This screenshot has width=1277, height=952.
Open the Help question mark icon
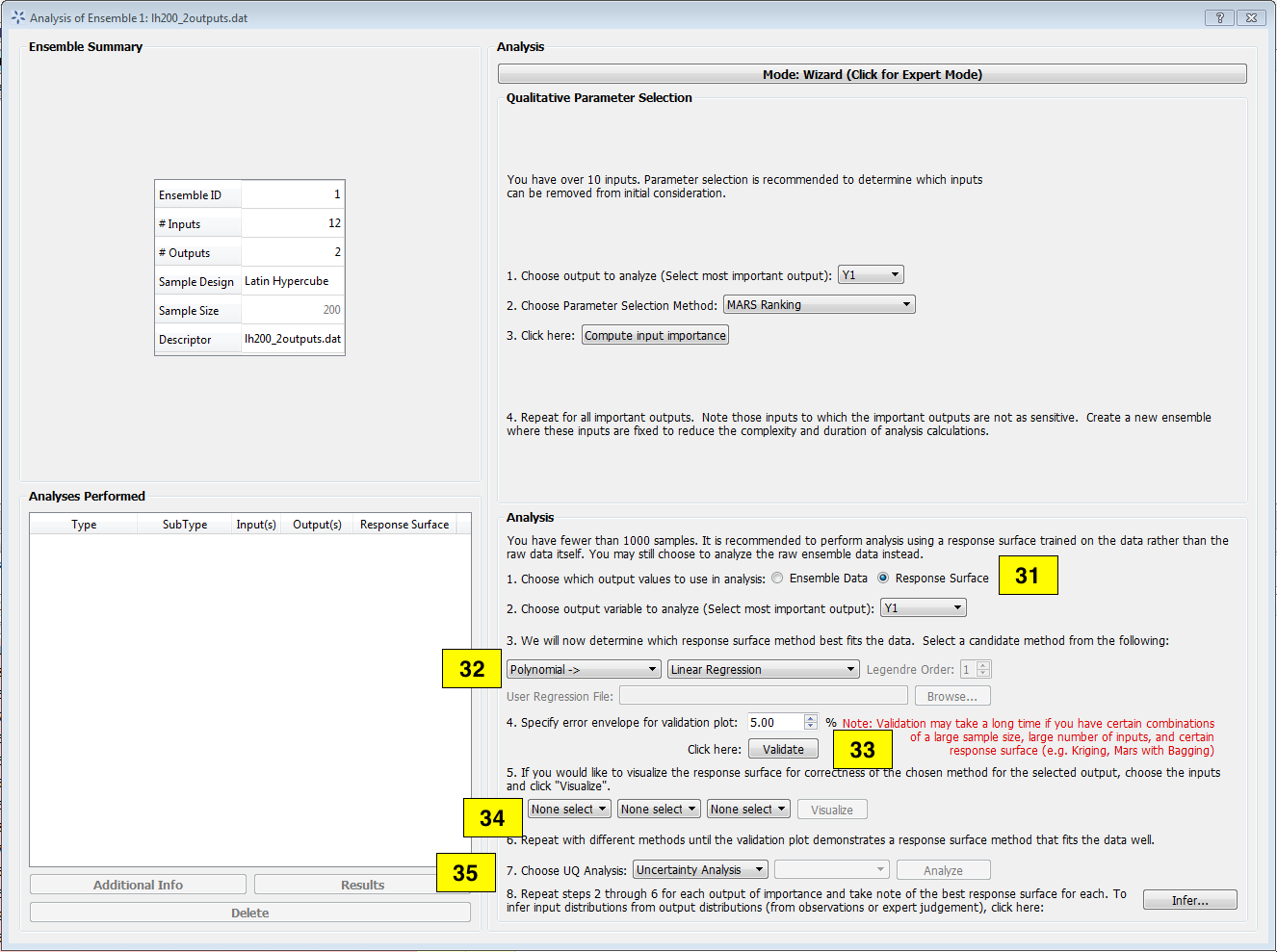pyautogui.click(x=1219, y=17)
